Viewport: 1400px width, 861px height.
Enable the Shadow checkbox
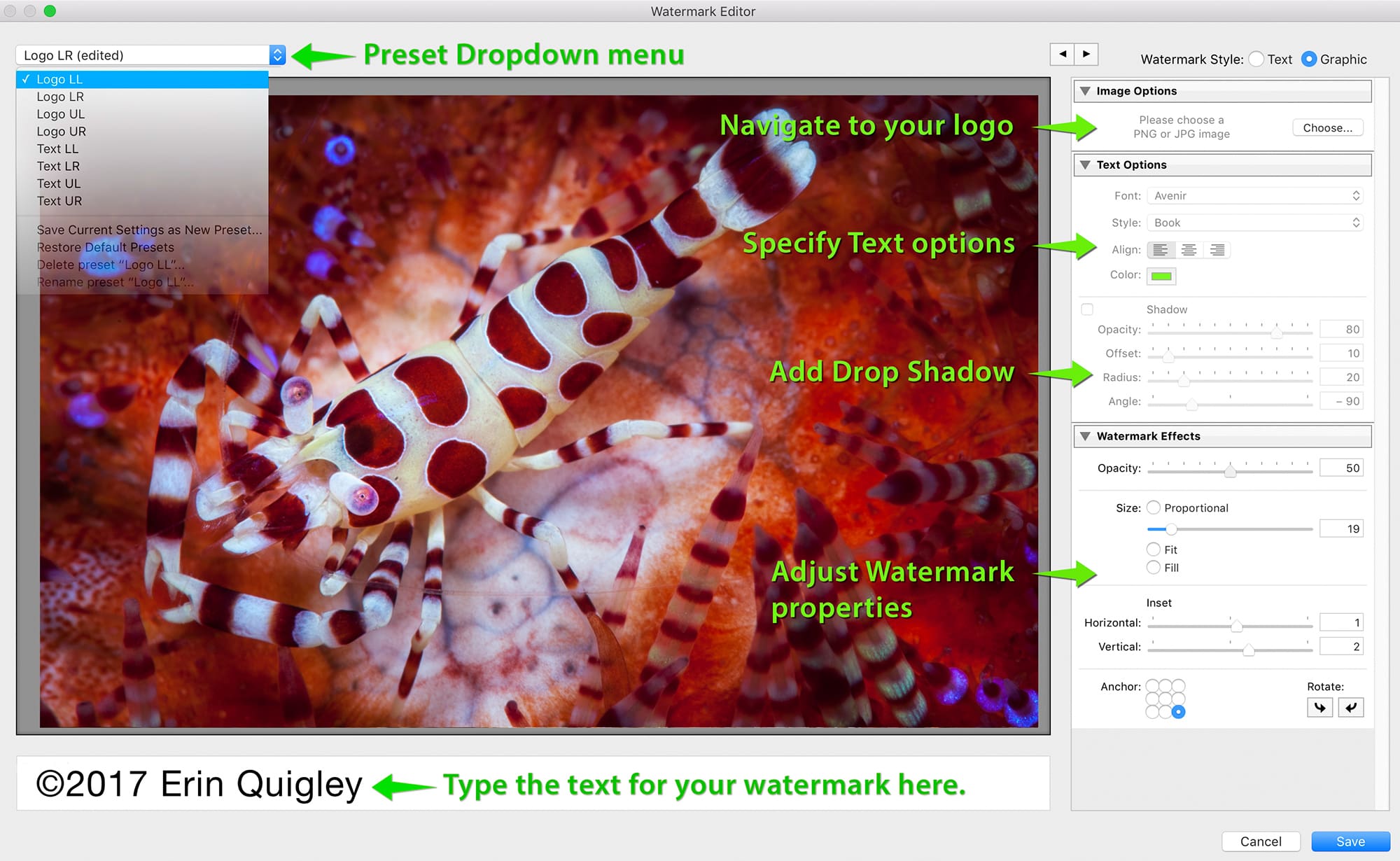pos(1087,309)
